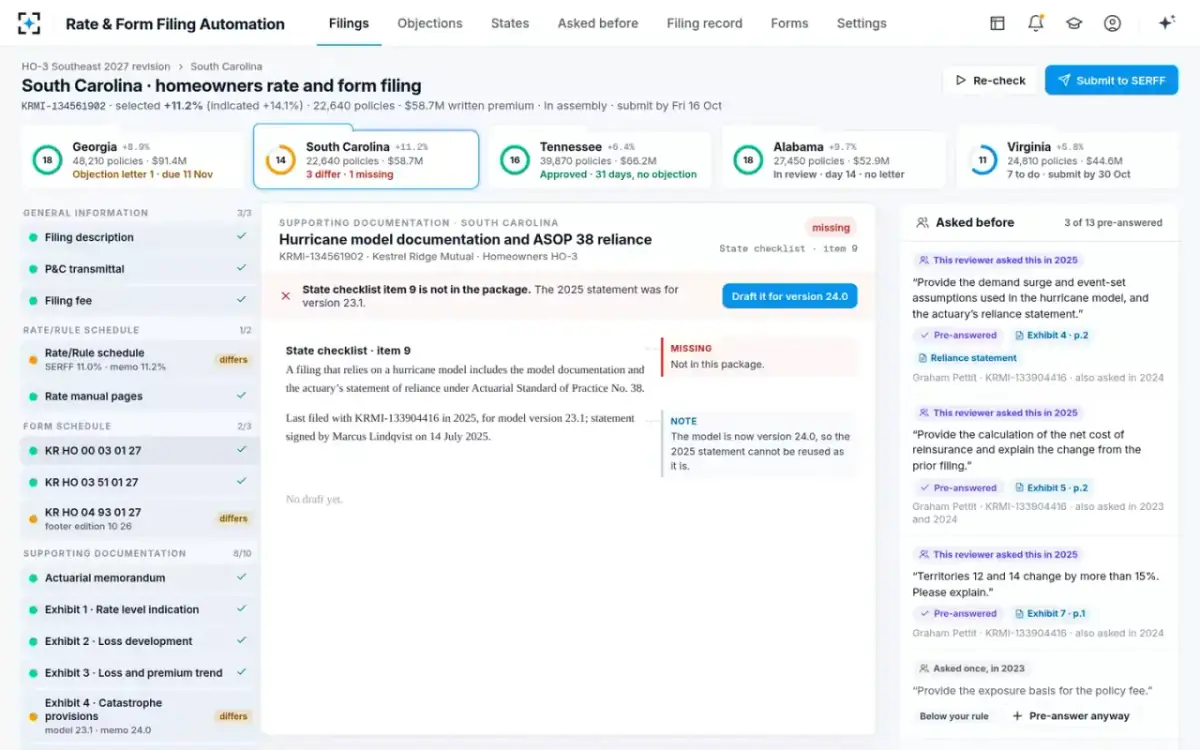1200x750 pixels.
Task: Click the sparkle assistant icon
Action: tap(1166, 23)
